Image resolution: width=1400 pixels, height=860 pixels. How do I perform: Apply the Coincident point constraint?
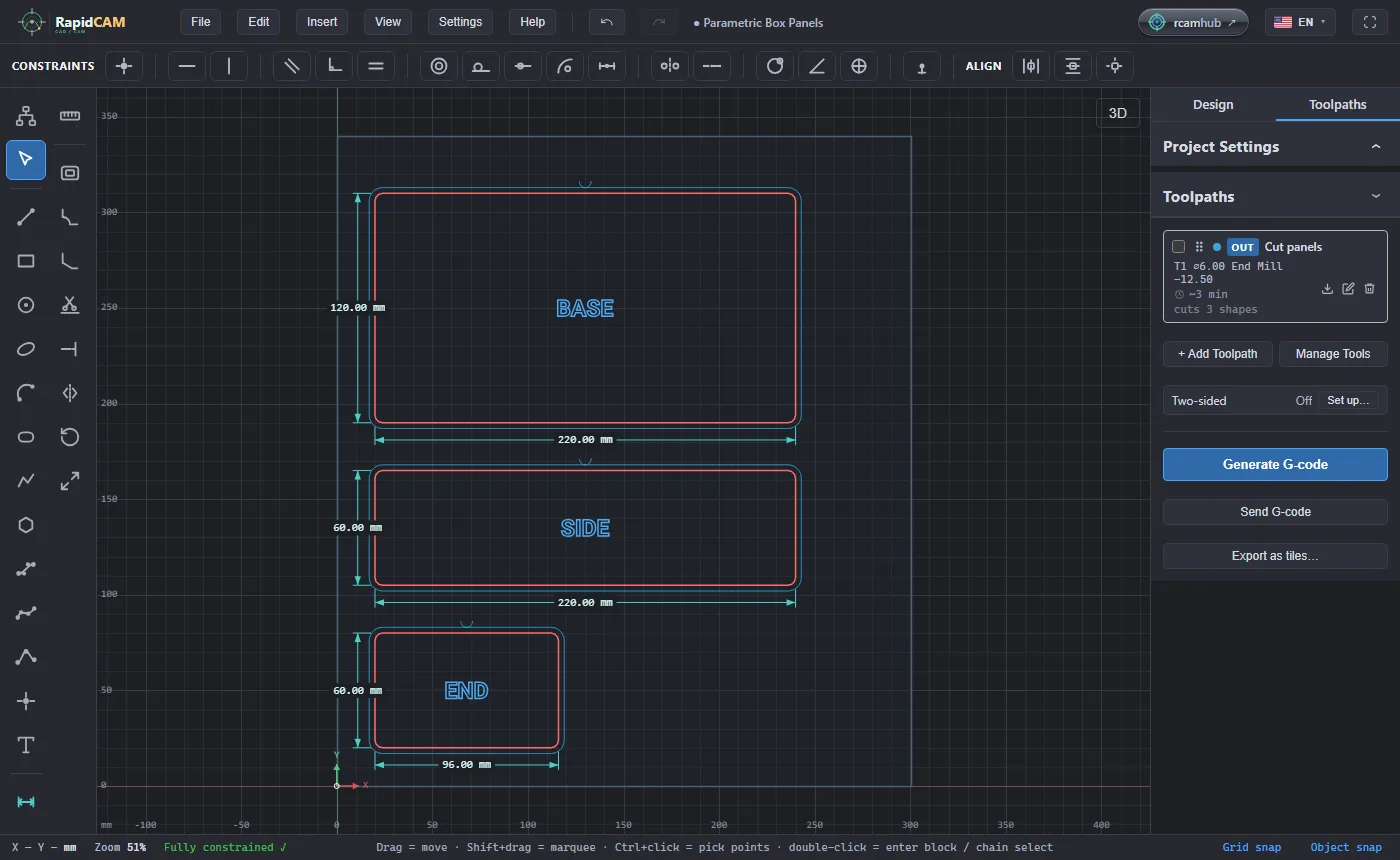(124, 66)
